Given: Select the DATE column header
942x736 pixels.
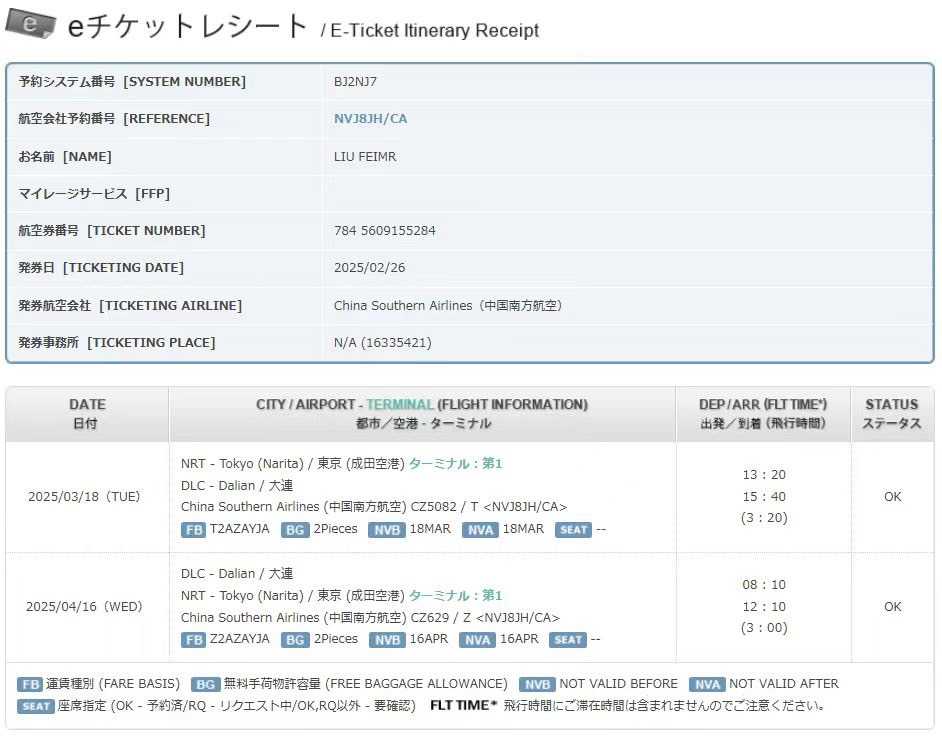Looking at the screenshot, I should pos(87,414).
